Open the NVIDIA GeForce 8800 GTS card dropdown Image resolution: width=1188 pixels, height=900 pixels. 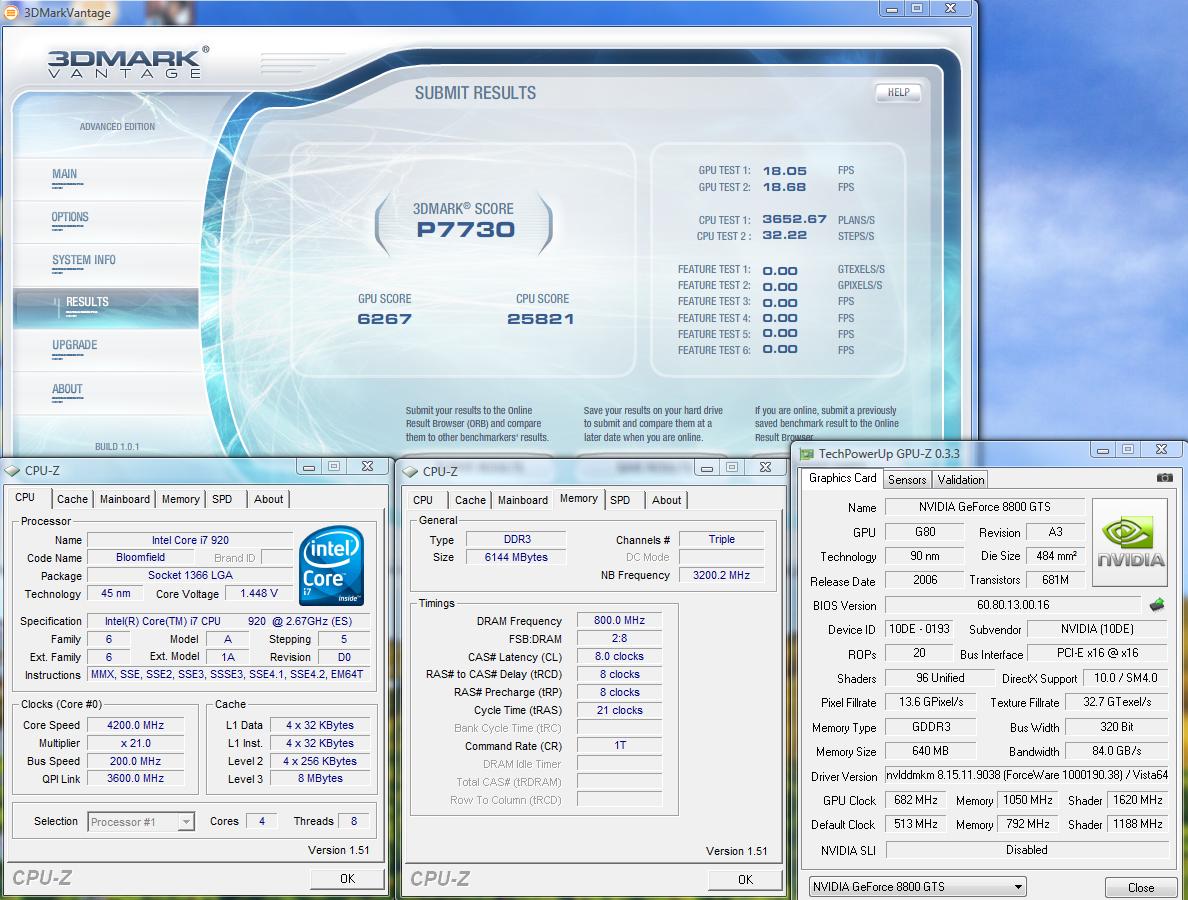point(1018,886)
